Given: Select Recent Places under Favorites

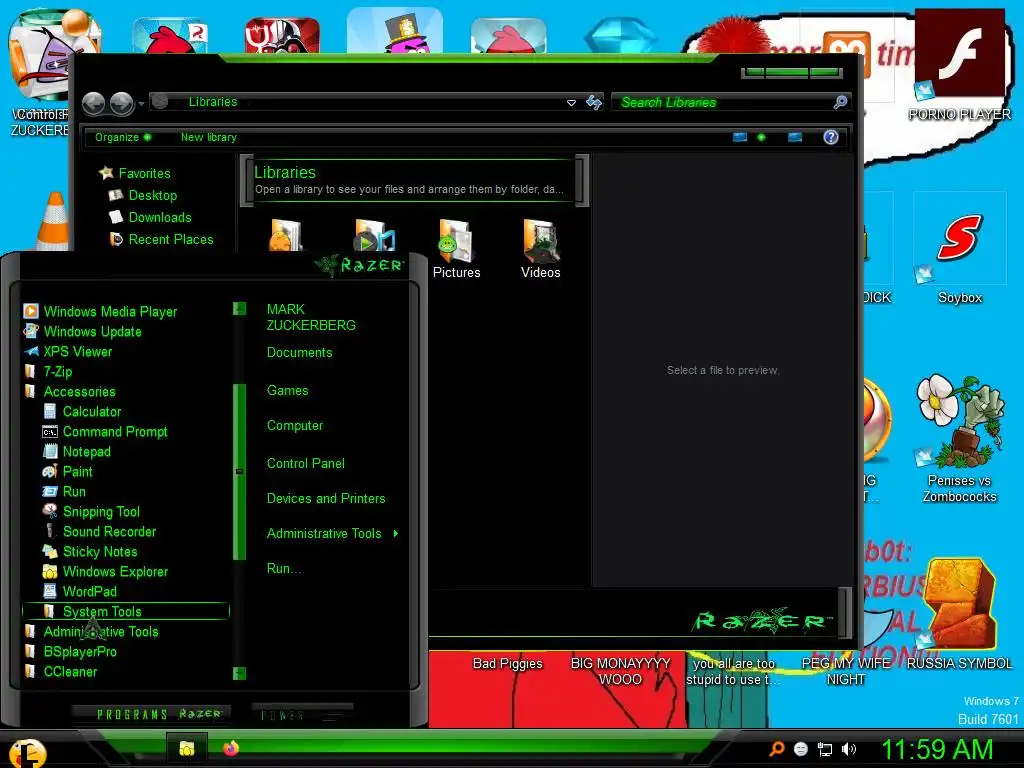Looking at the screenshot, I should pos(161,240).
